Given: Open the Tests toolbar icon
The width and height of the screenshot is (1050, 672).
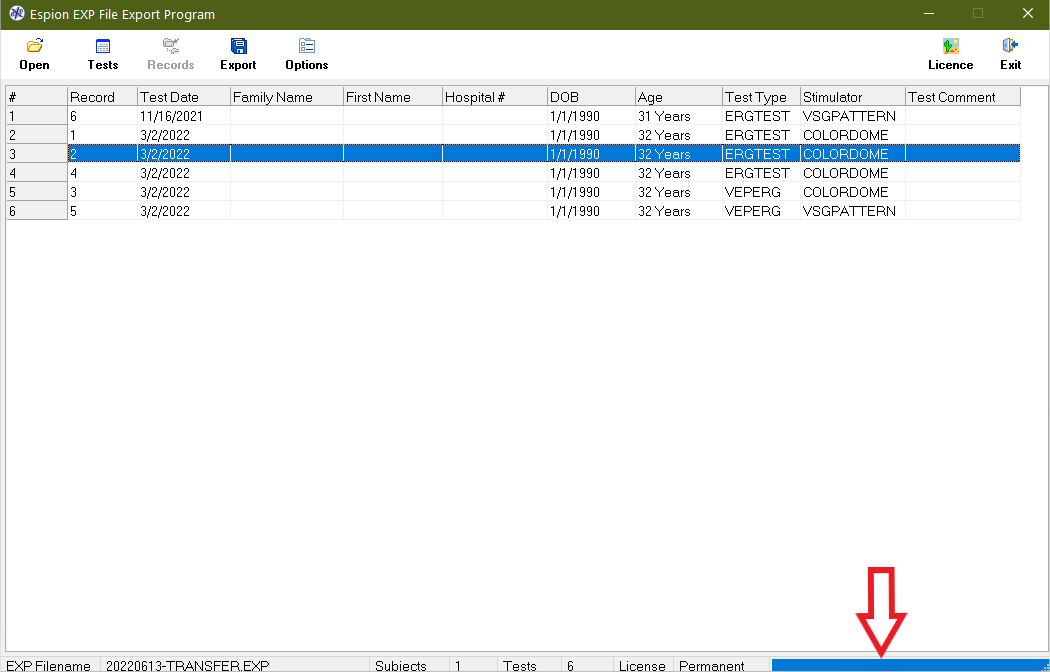Looking at the screenshot, I should (102, 46).
